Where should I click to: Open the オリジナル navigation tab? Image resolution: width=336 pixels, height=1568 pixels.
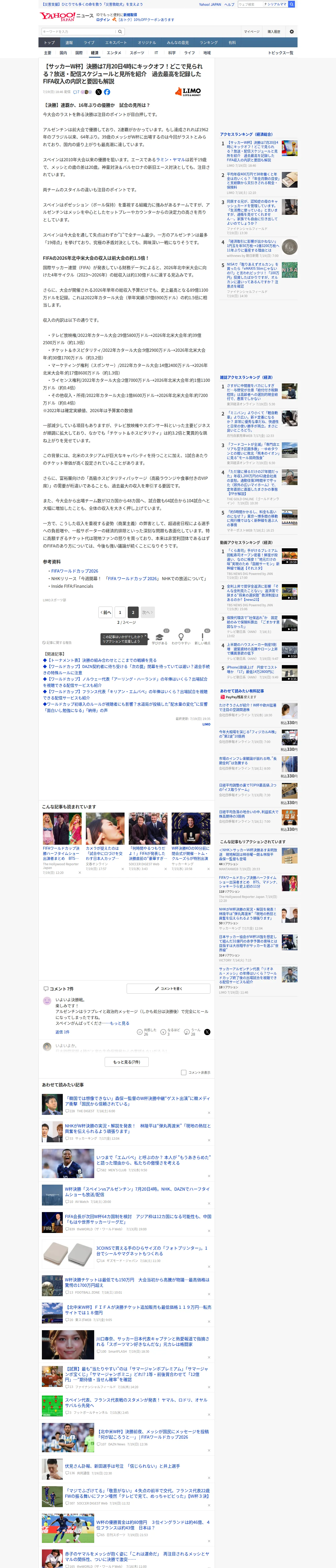147,43
